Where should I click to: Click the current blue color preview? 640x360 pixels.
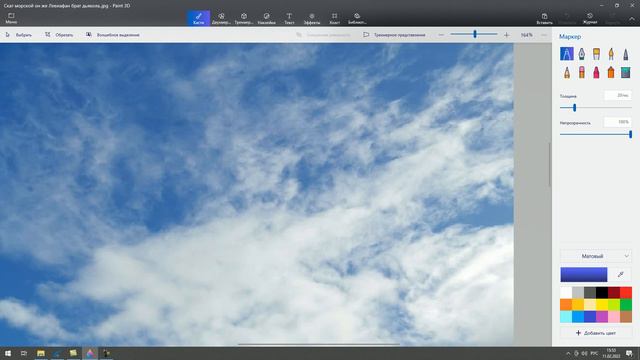click(x=584, y=275)
